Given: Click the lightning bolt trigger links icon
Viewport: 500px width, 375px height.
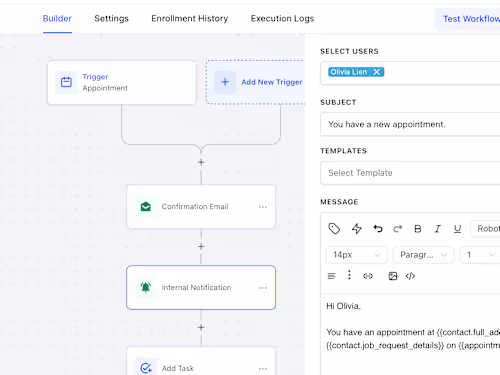Looking at the screenshot, I should coord(357,229).
